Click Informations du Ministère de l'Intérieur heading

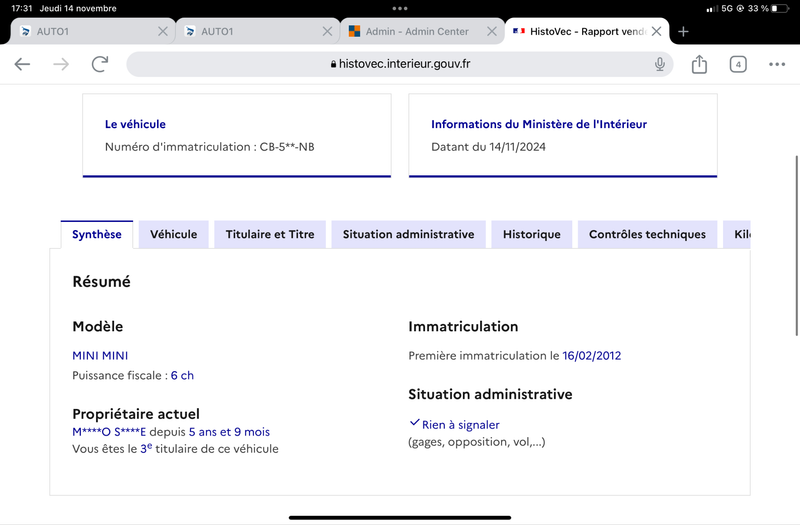(539, 124)
